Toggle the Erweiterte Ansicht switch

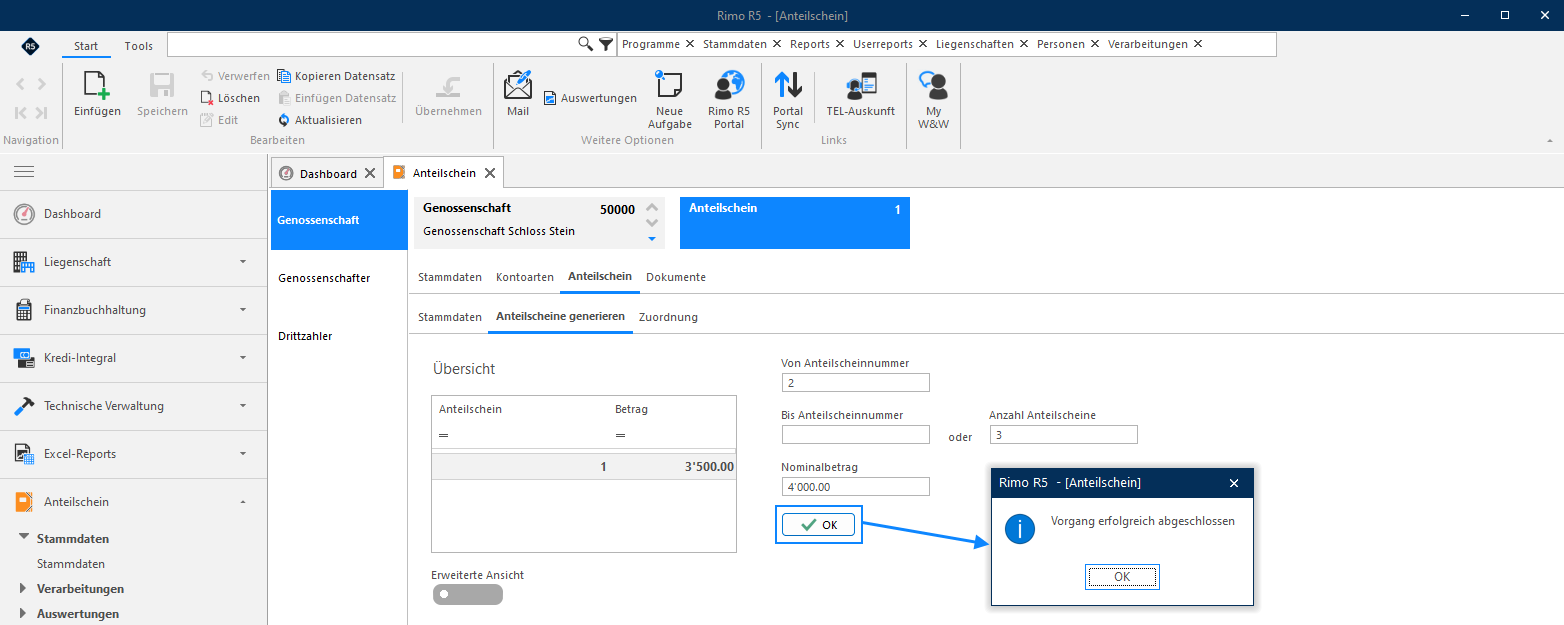(x=467, y=594)
